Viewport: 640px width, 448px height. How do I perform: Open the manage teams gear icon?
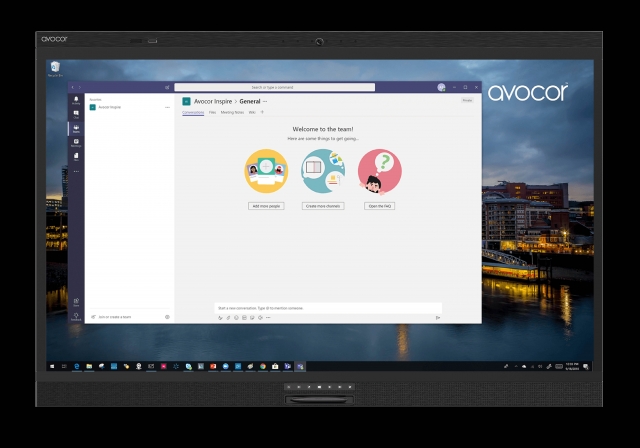(x=167, y=316)
